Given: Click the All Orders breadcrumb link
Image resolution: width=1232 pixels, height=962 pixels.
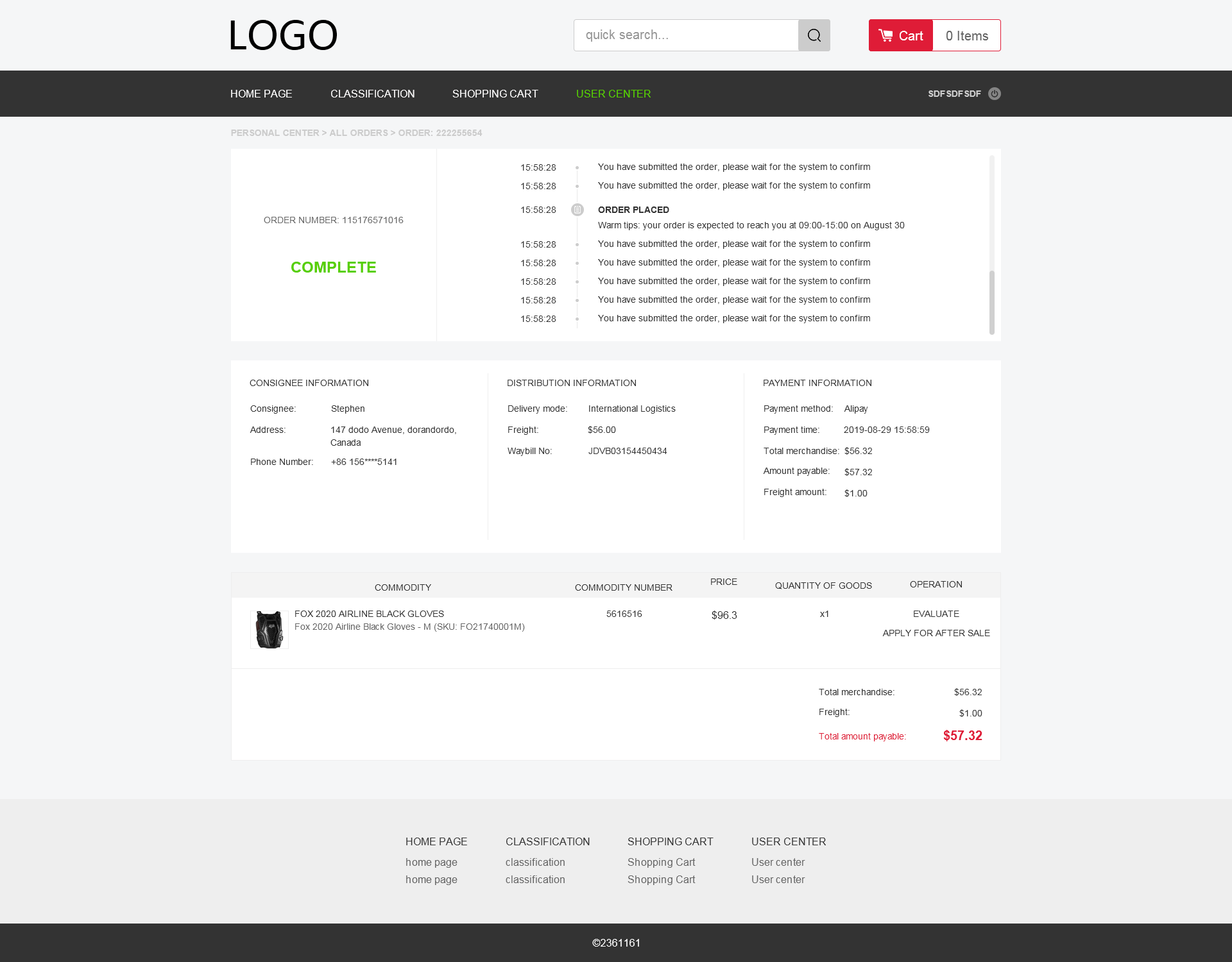Looking at the screenshot, I should point(358,133).
